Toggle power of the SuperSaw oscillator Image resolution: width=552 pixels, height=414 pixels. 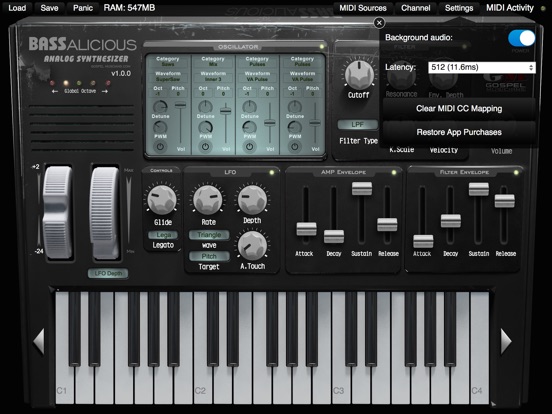(160, 147)
